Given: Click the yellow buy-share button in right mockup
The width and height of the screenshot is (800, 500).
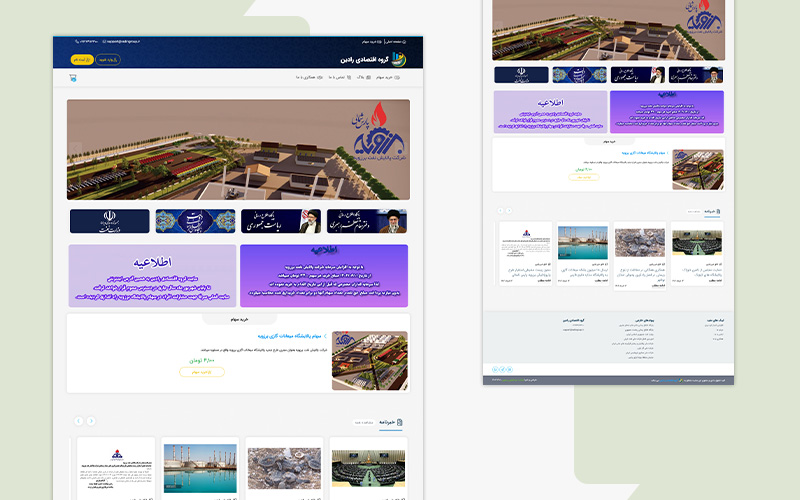Looking at the screenshot, I should (584, 177).
